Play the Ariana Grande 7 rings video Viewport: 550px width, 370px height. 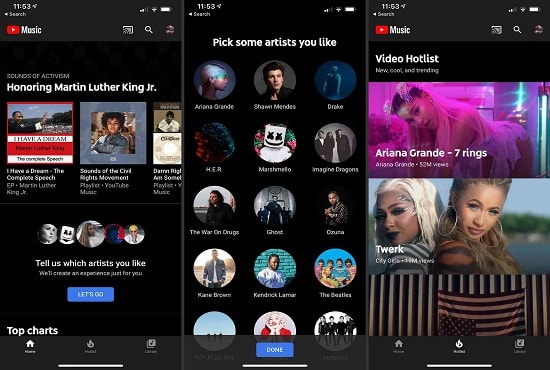click(459, 130)
